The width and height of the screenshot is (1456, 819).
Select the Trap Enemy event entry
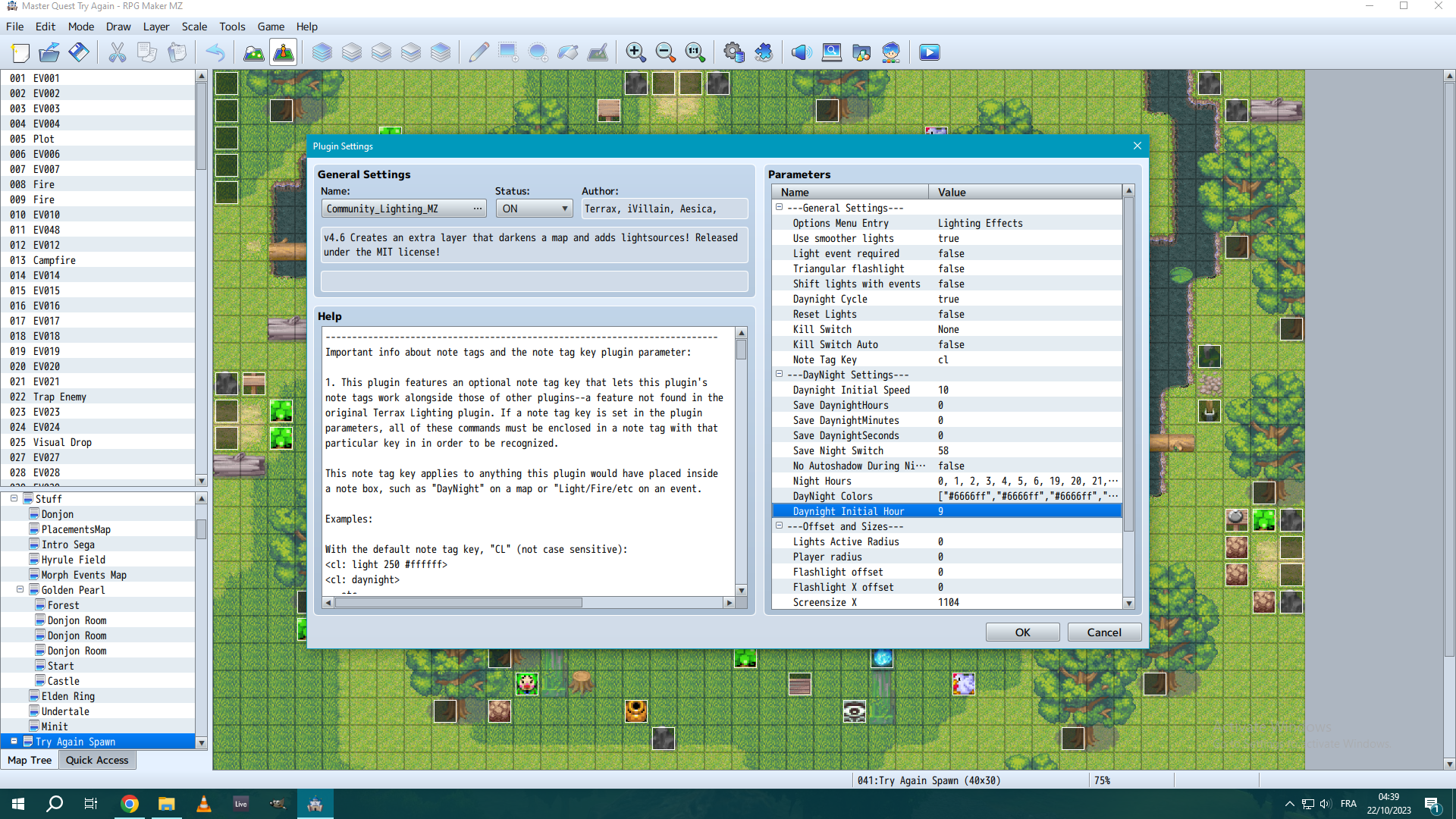[x=99, y=397]
